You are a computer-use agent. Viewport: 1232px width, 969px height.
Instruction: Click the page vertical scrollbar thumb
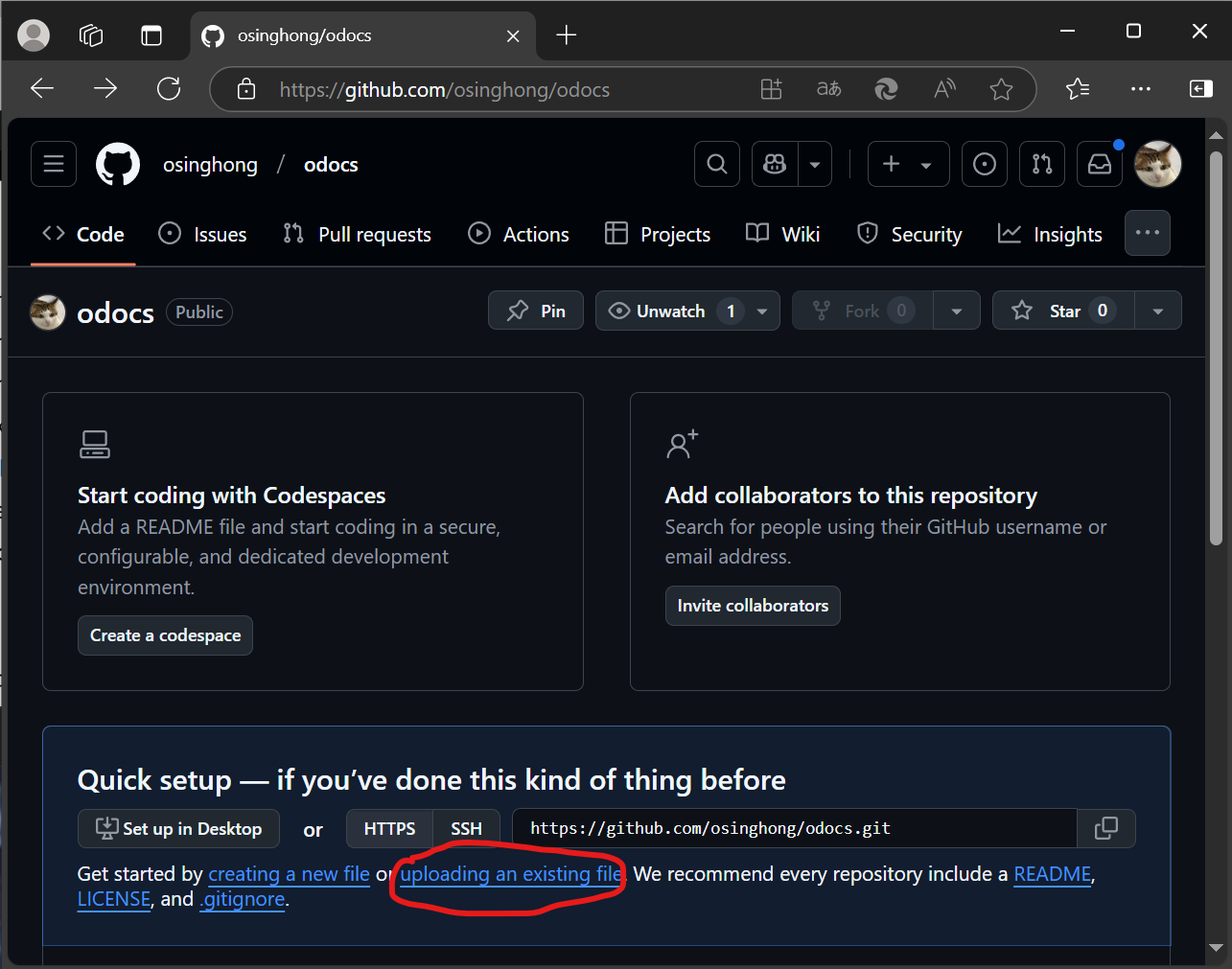[1216, 345]
